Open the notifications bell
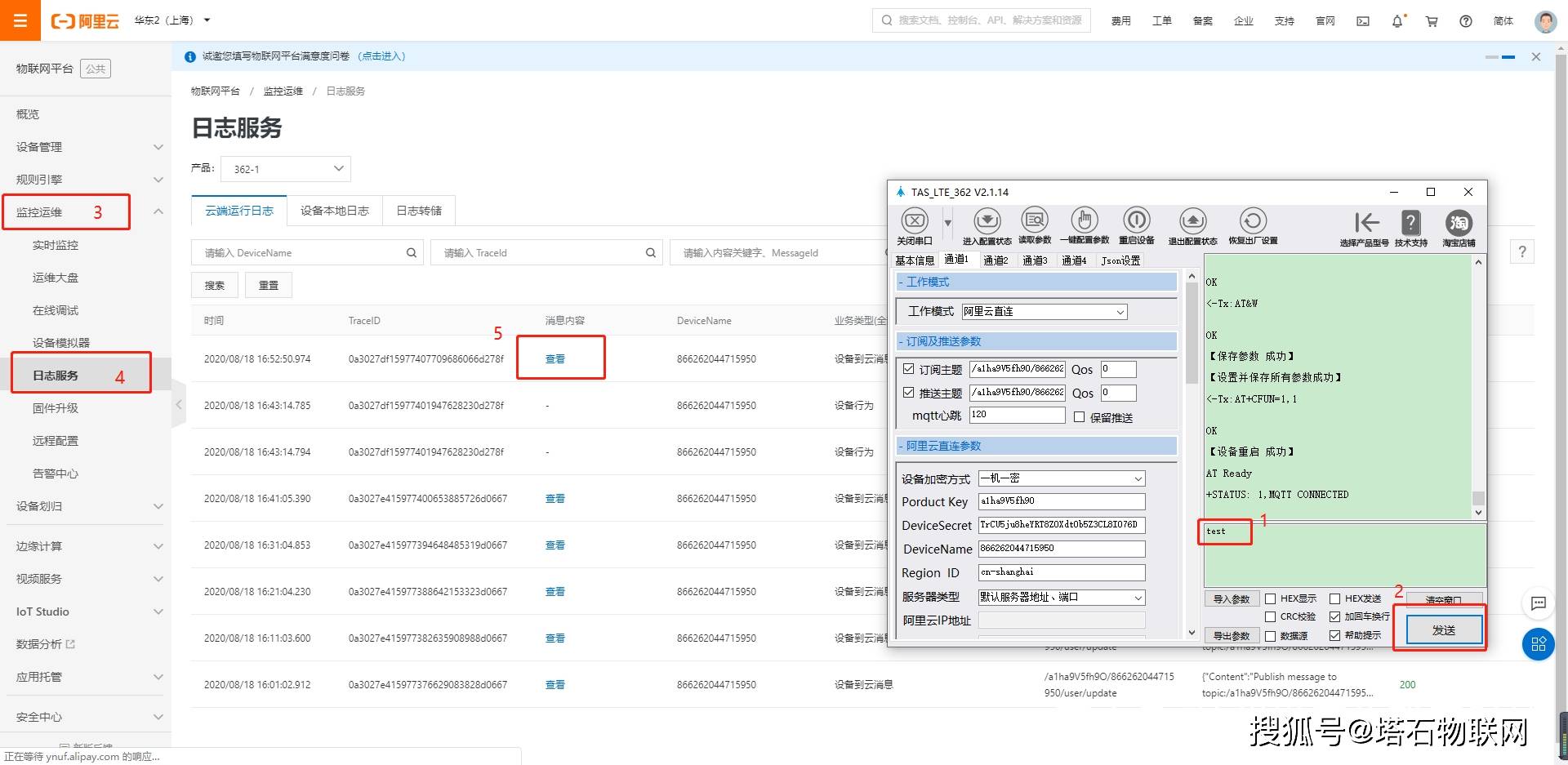Screen dimensions: 1568x765 click(1397, 21)
